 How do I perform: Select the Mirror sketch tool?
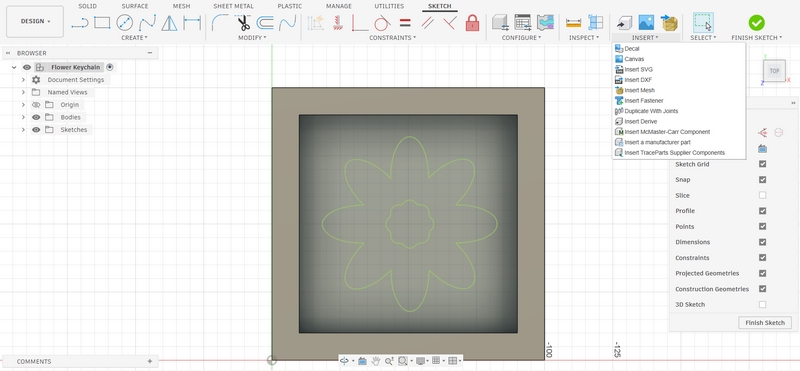pyautogui.click(x=169, y=23)
